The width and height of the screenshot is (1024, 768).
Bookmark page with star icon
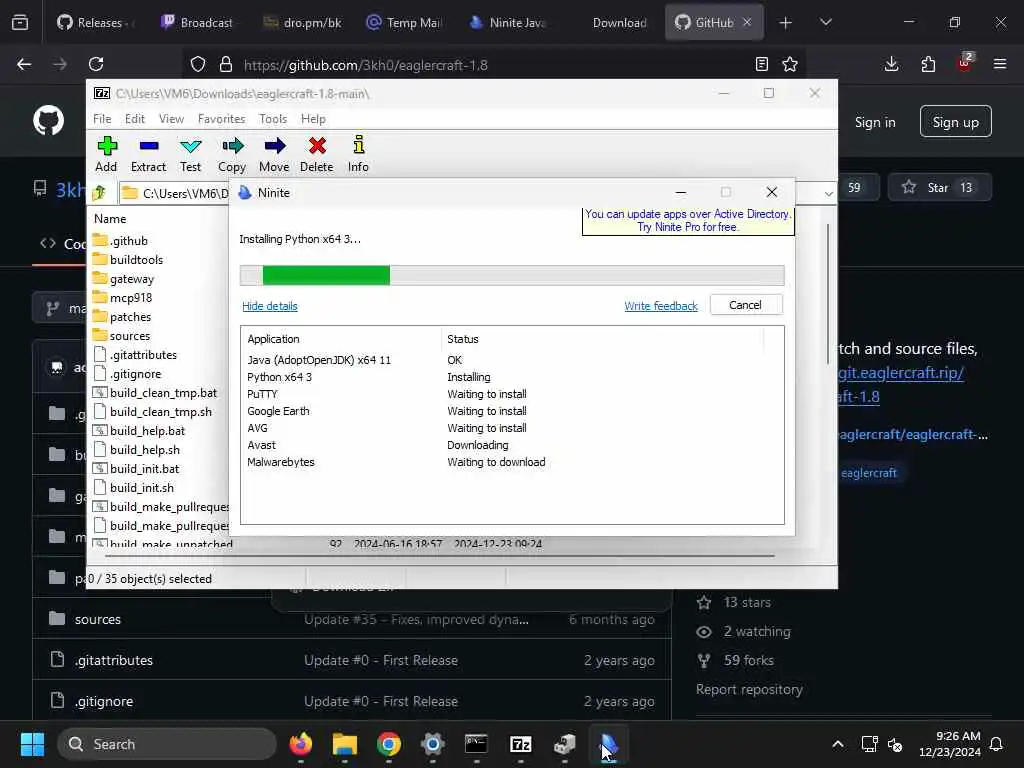click(790, 64)
